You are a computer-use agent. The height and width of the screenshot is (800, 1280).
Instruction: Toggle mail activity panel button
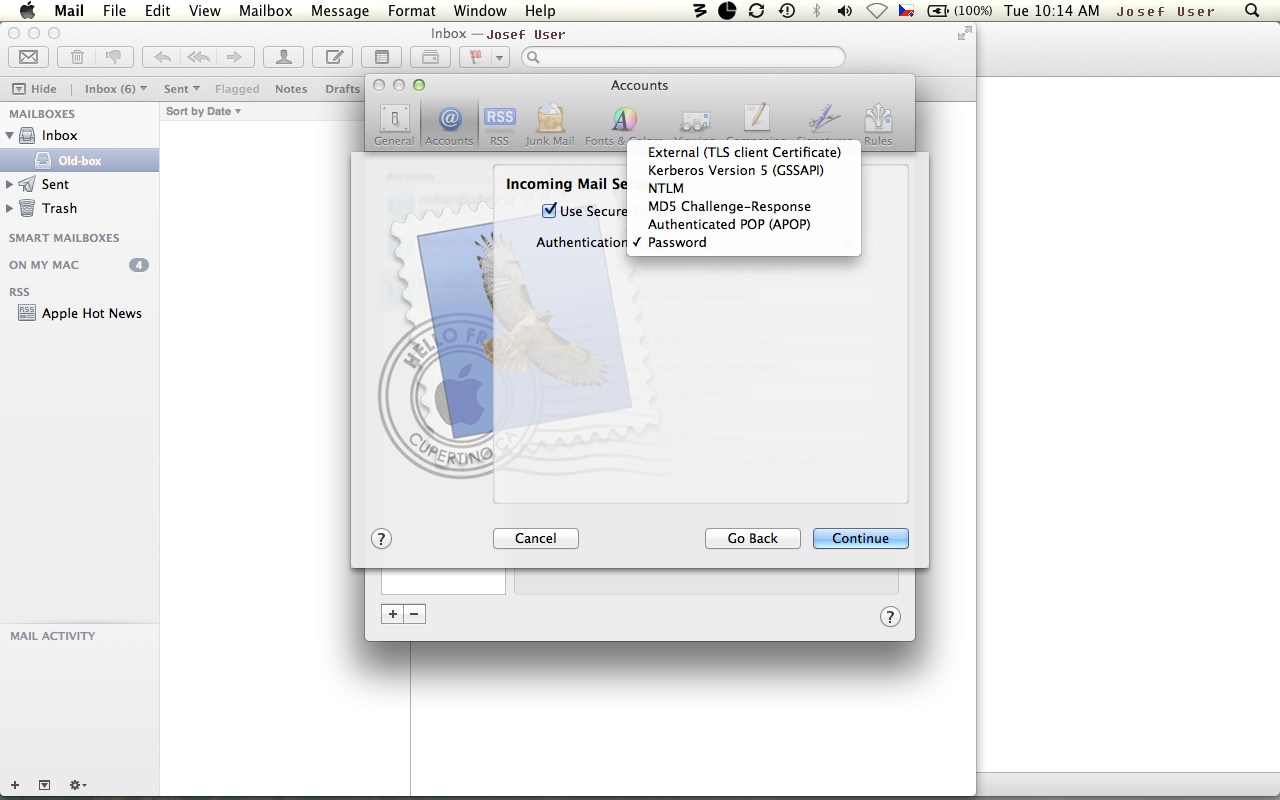click(44, 785)
